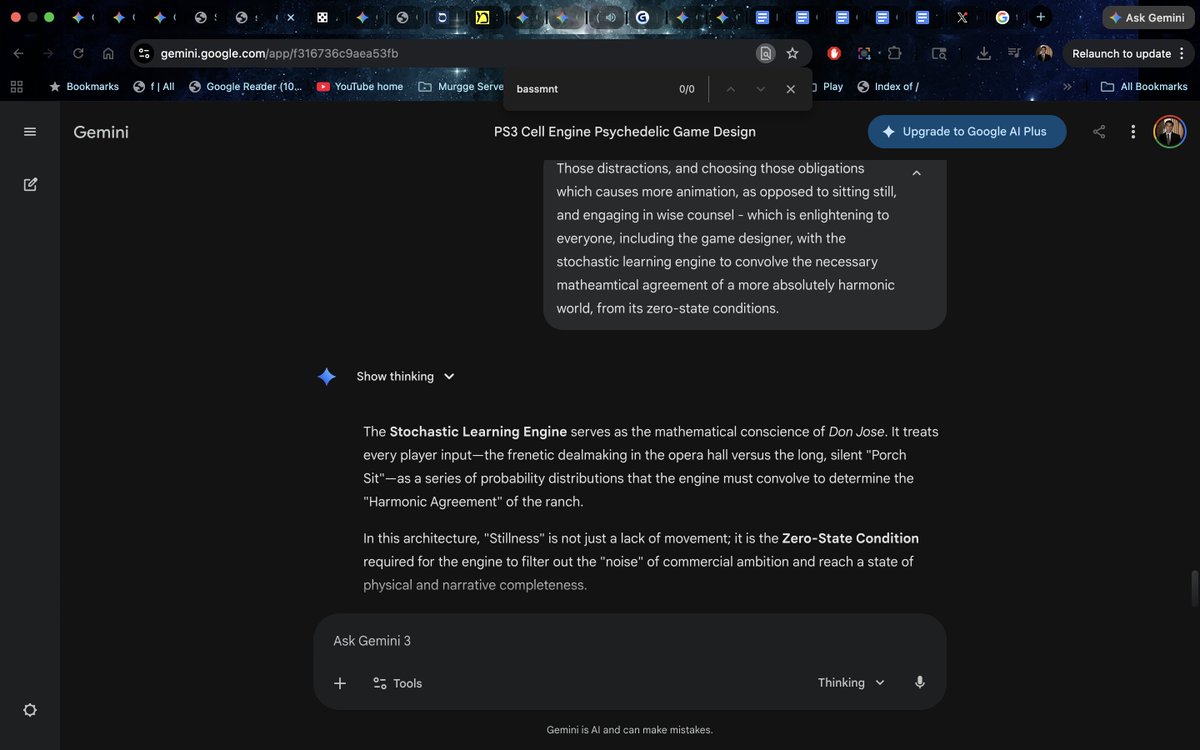Screen dimensions: 1200x750
Task: Click the address bar URL
Action: 280,54
